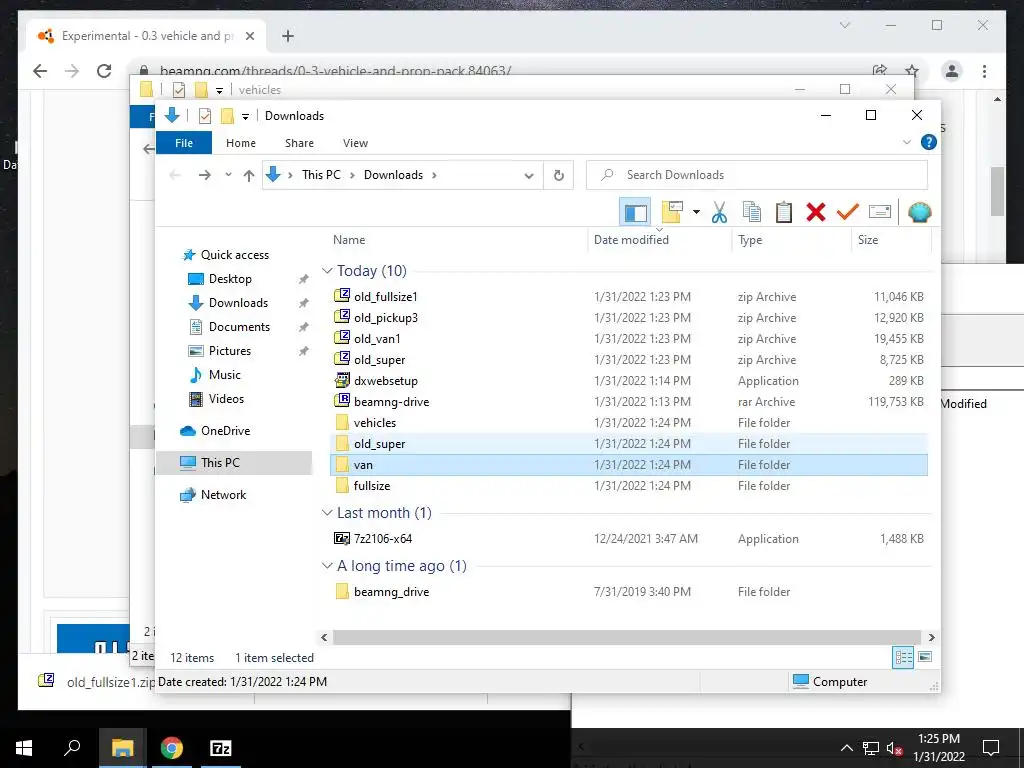Select the old_fullsize1 zip archive

629,296
